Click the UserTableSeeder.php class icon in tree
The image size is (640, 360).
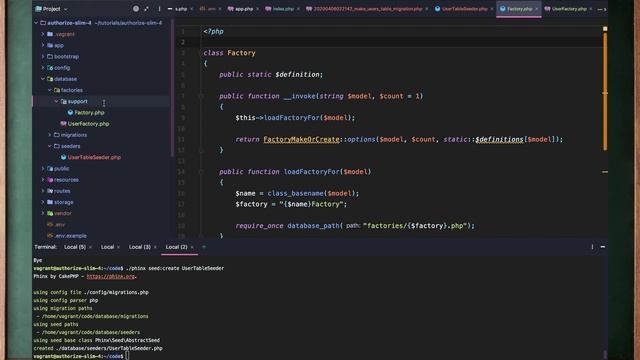63,157
